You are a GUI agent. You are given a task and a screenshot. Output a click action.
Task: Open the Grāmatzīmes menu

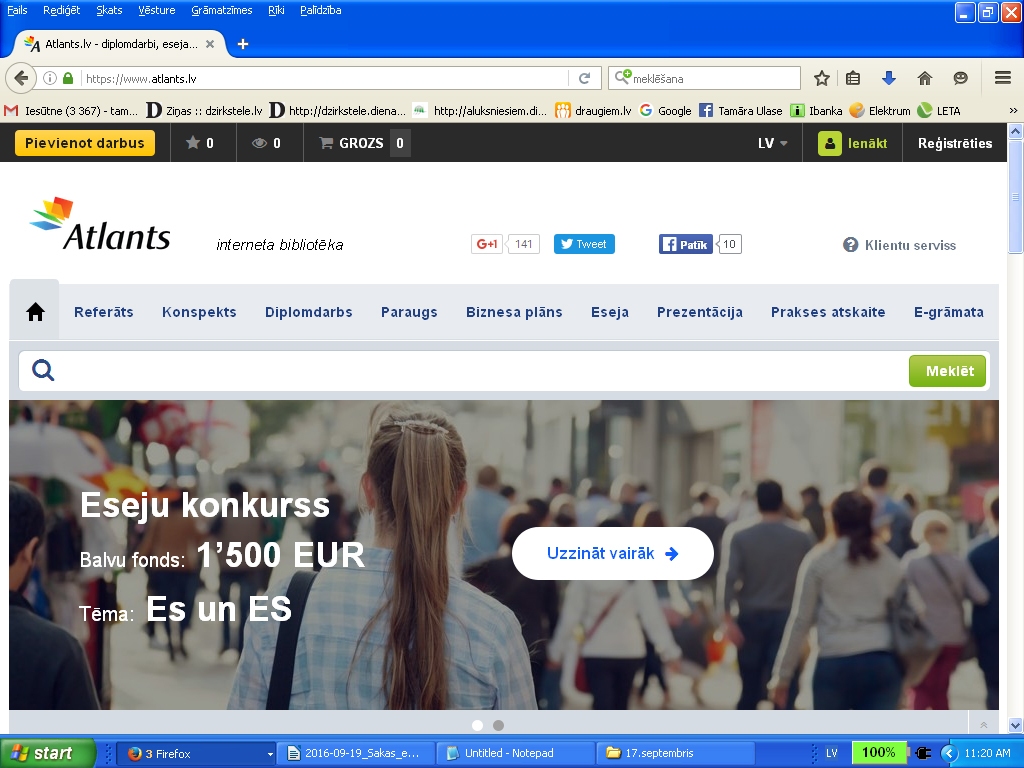coord(221,10)
